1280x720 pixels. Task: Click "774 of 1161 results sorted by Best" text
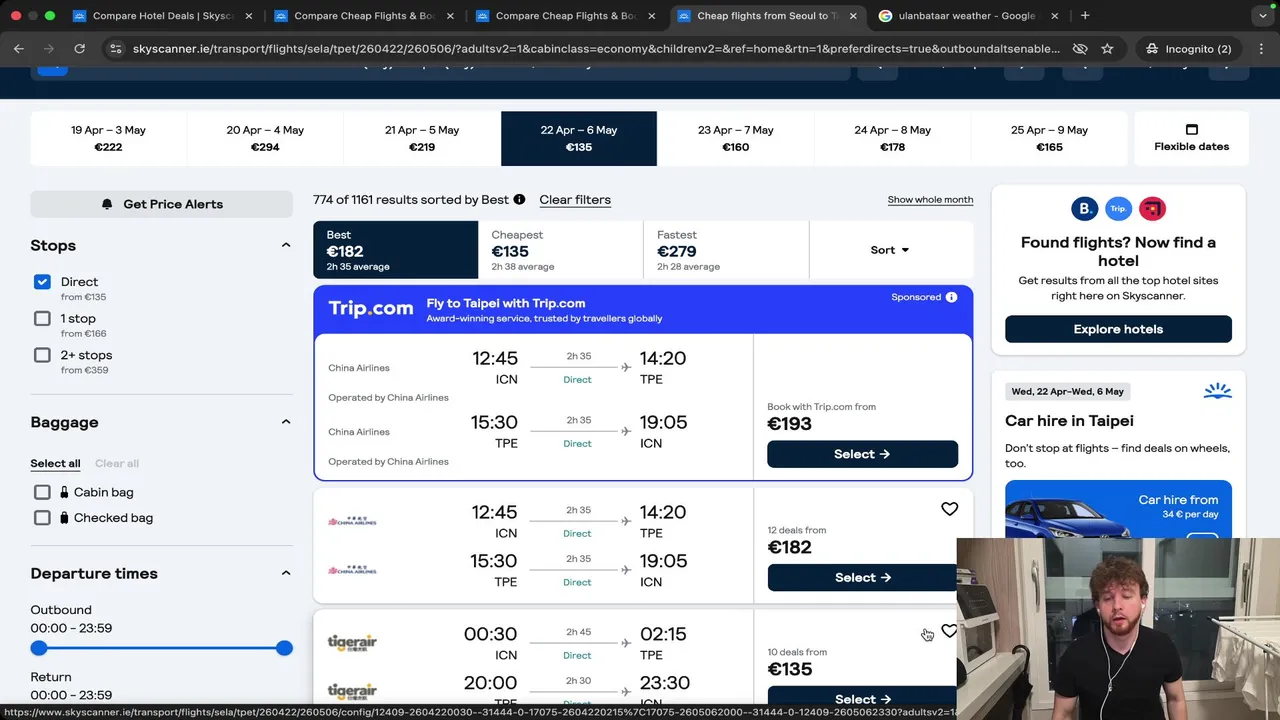[x=411, y=199]
